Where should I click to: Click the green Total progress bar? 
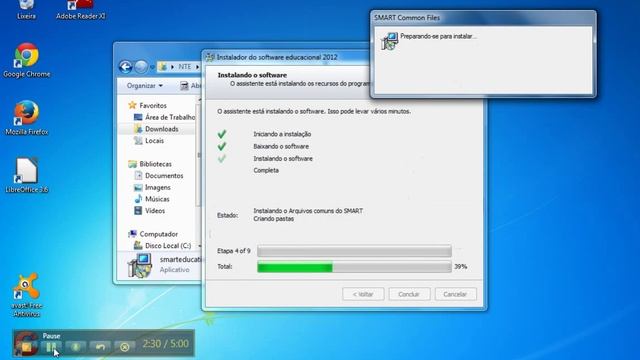pyautogui.click(x=354, y=267)
